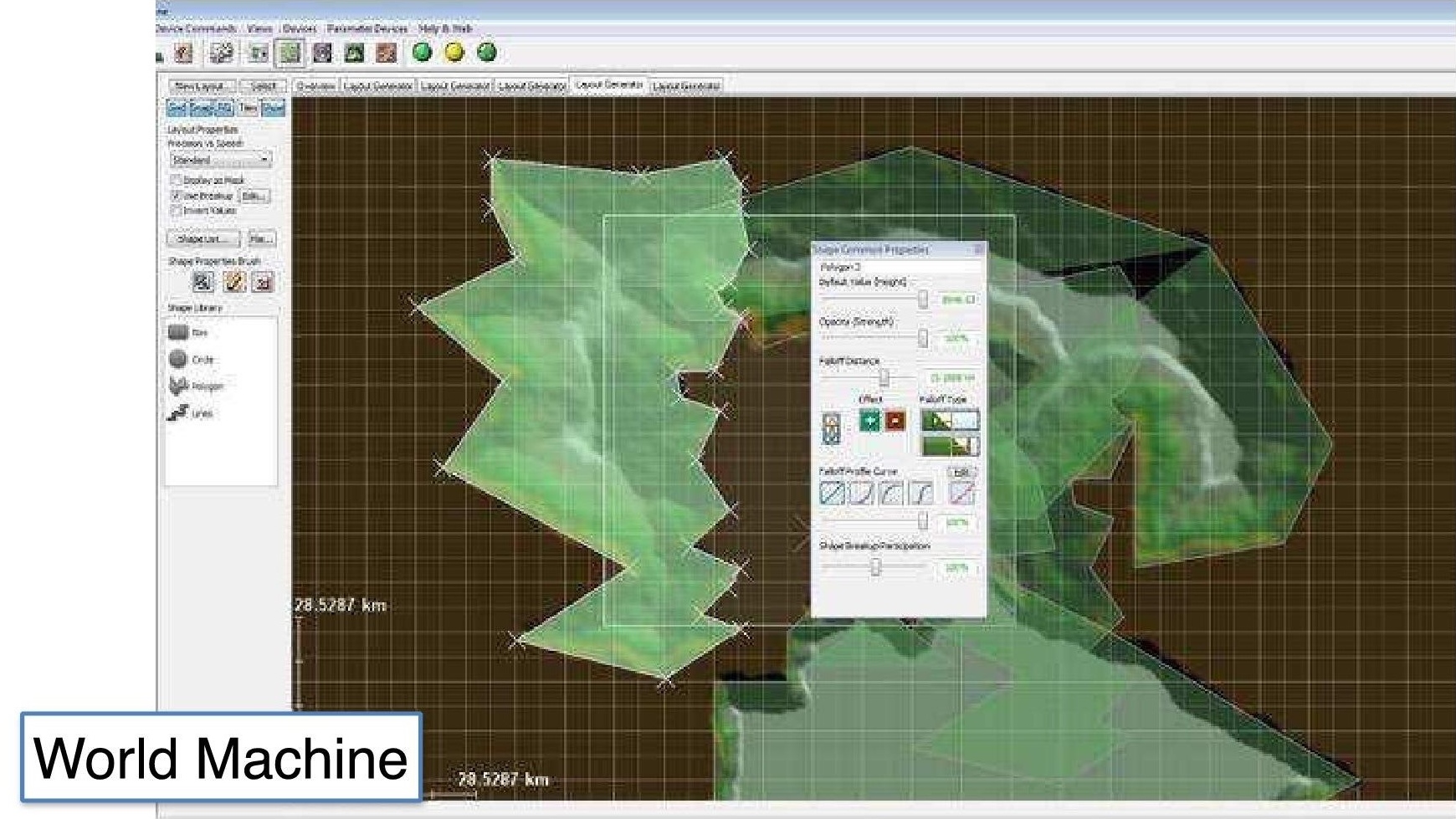Viewport: 1456px width, 819px height.
Task: Select the Circle shape in Shape Library
Action: (191, 359)
